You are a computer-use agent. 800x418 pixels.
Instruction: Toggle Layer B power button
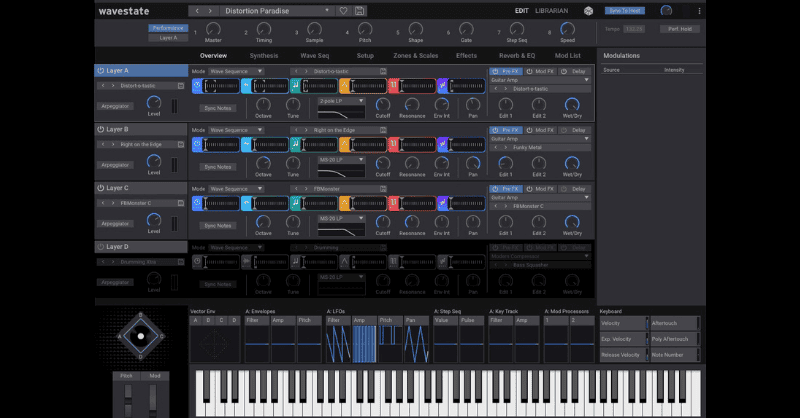click(101, 130)
